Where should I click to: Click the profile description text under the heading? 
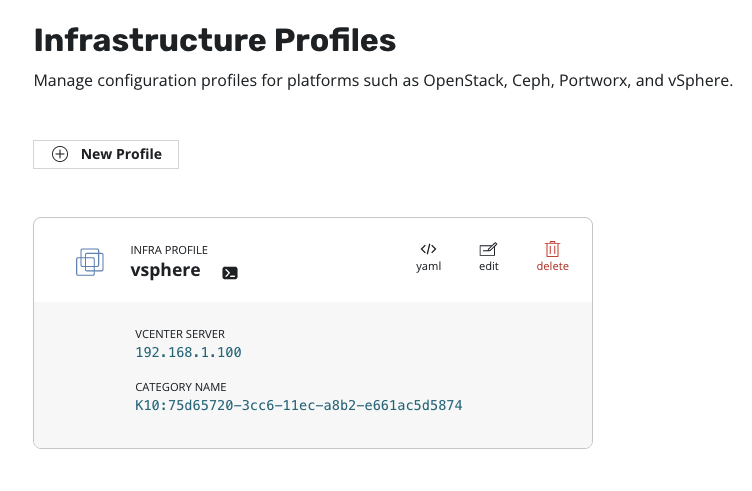[x=383, y=81]
